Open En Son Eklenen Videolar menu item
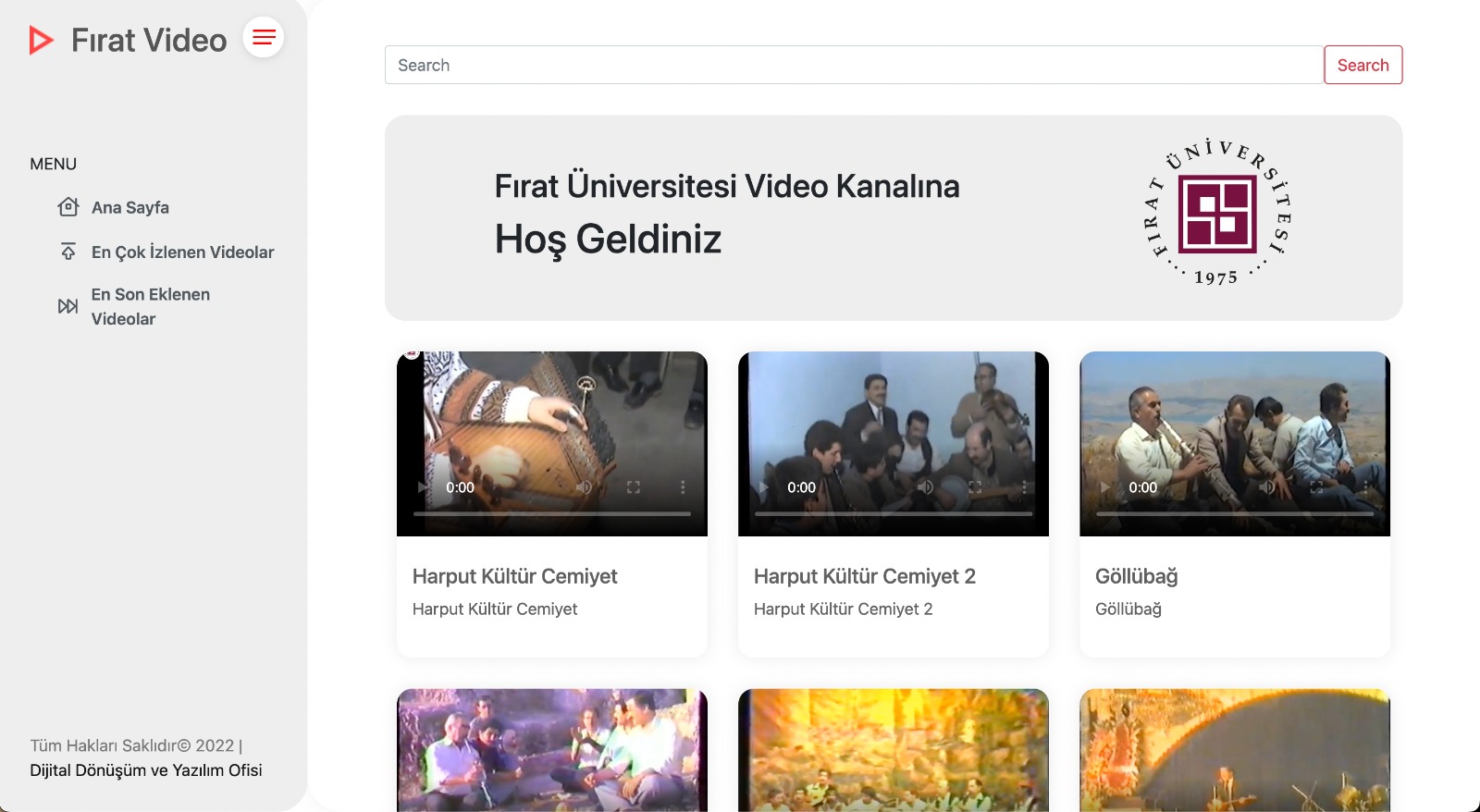 coord(151,306)
